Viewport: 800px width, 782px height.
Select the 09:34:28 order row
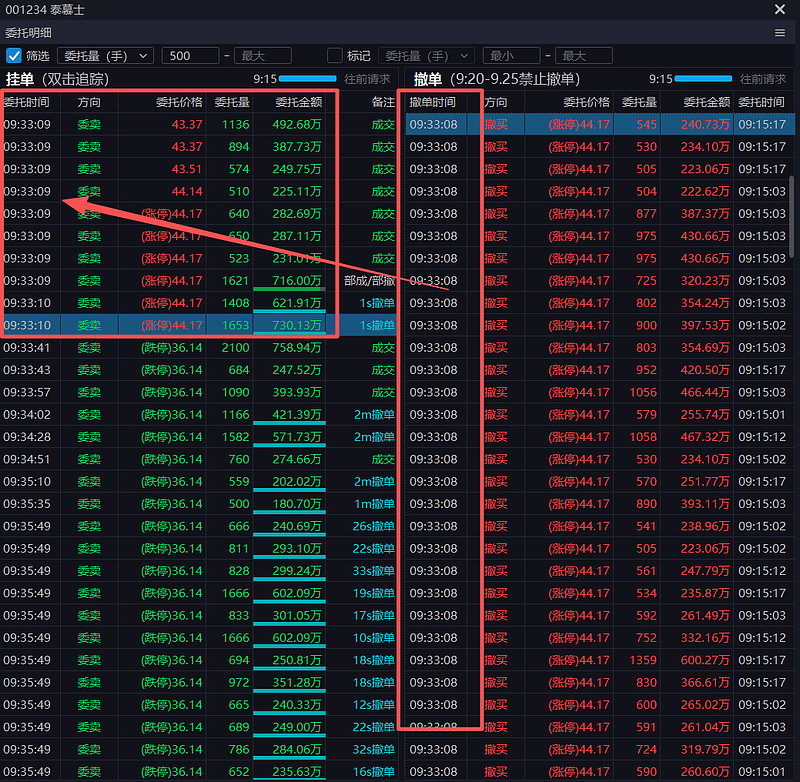pyautogui.click(x=198, y=437)
